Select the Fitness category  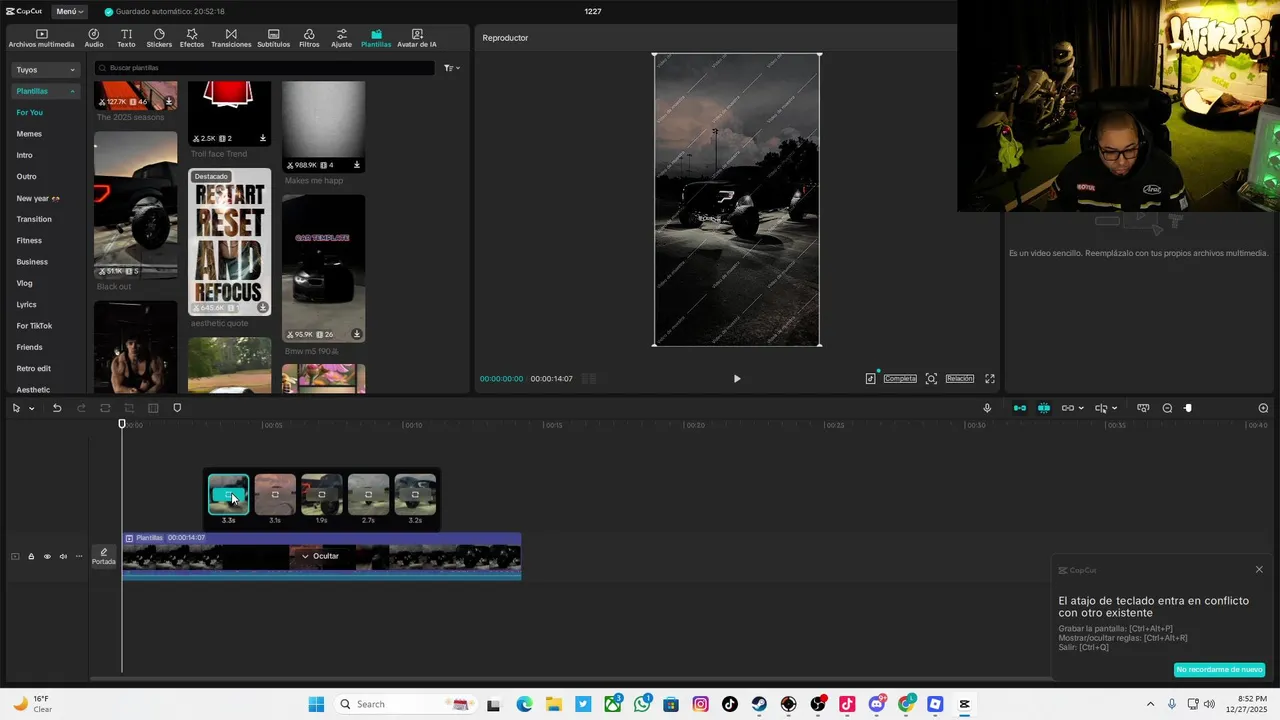point(29,240)
